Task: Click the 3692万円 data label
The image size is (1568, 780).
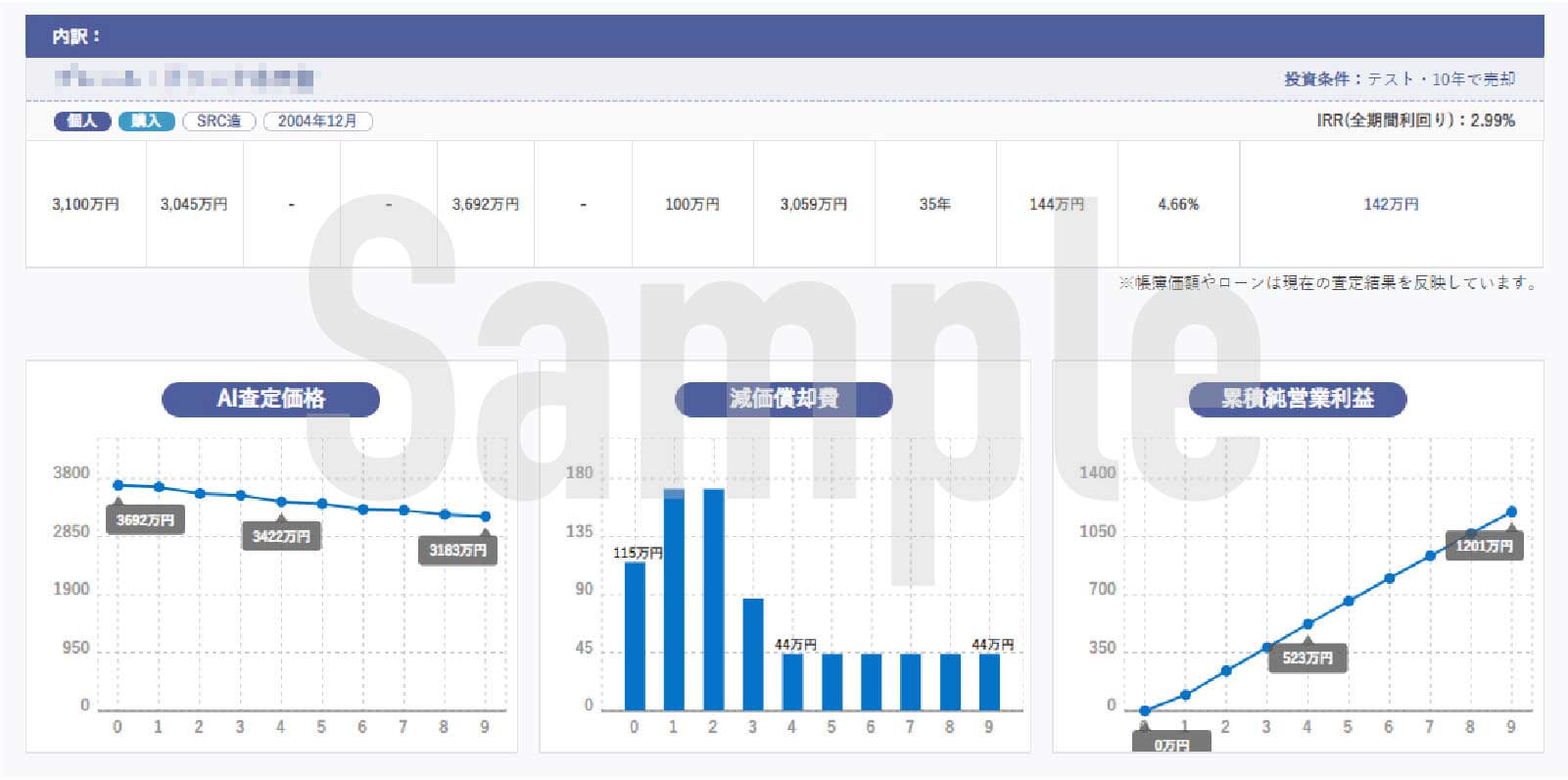Action: coord(145,520)
